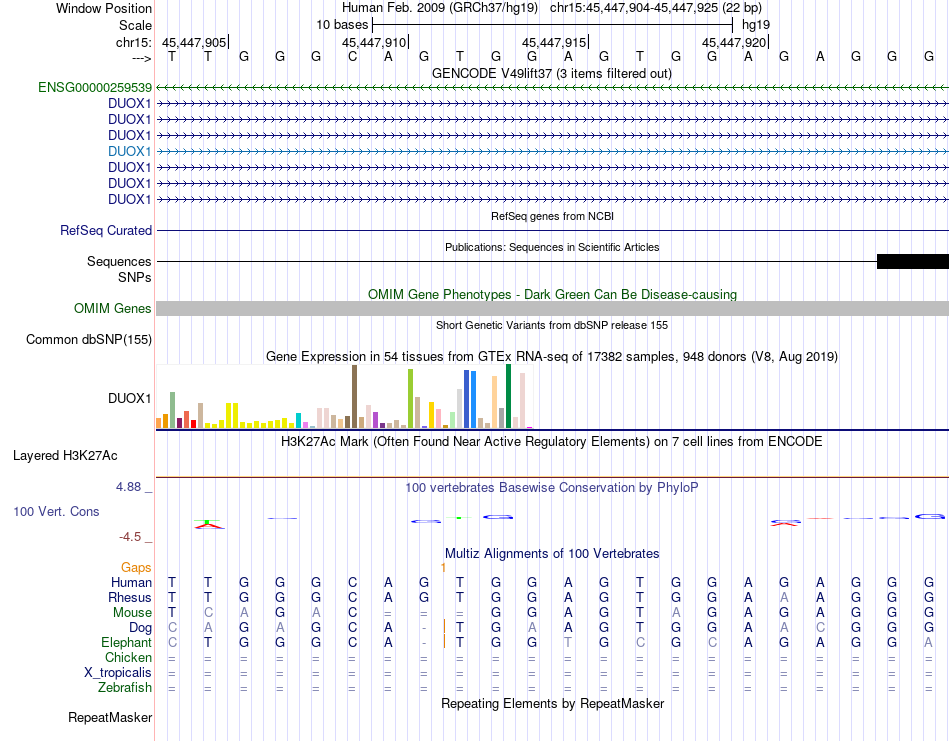
Task: Click the Common dbSNP(155) track label
Action: point(89,340)
